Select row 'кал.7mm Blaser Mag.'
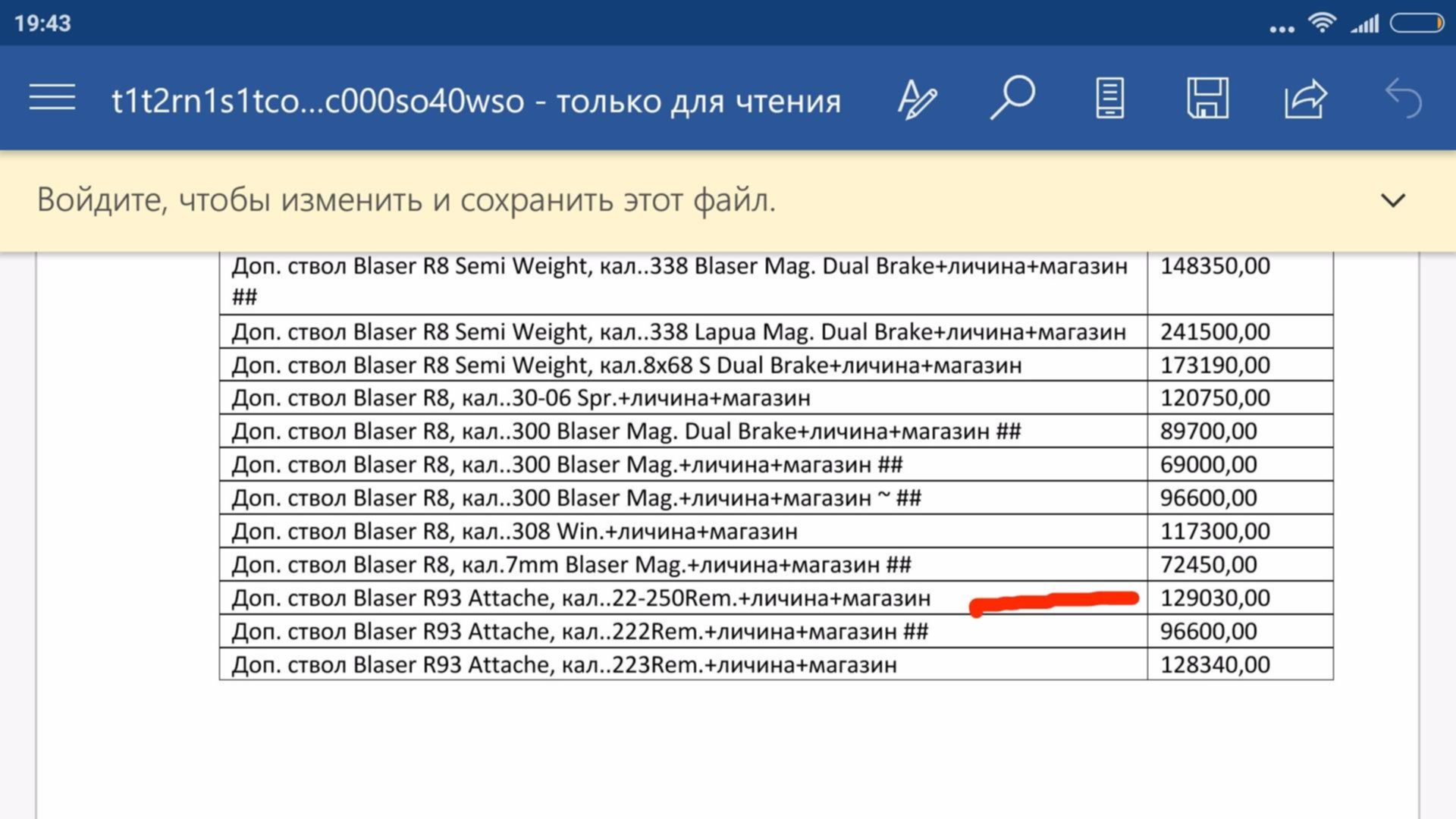This screenshot has width=1456, height=819. (x=683, y=565)
